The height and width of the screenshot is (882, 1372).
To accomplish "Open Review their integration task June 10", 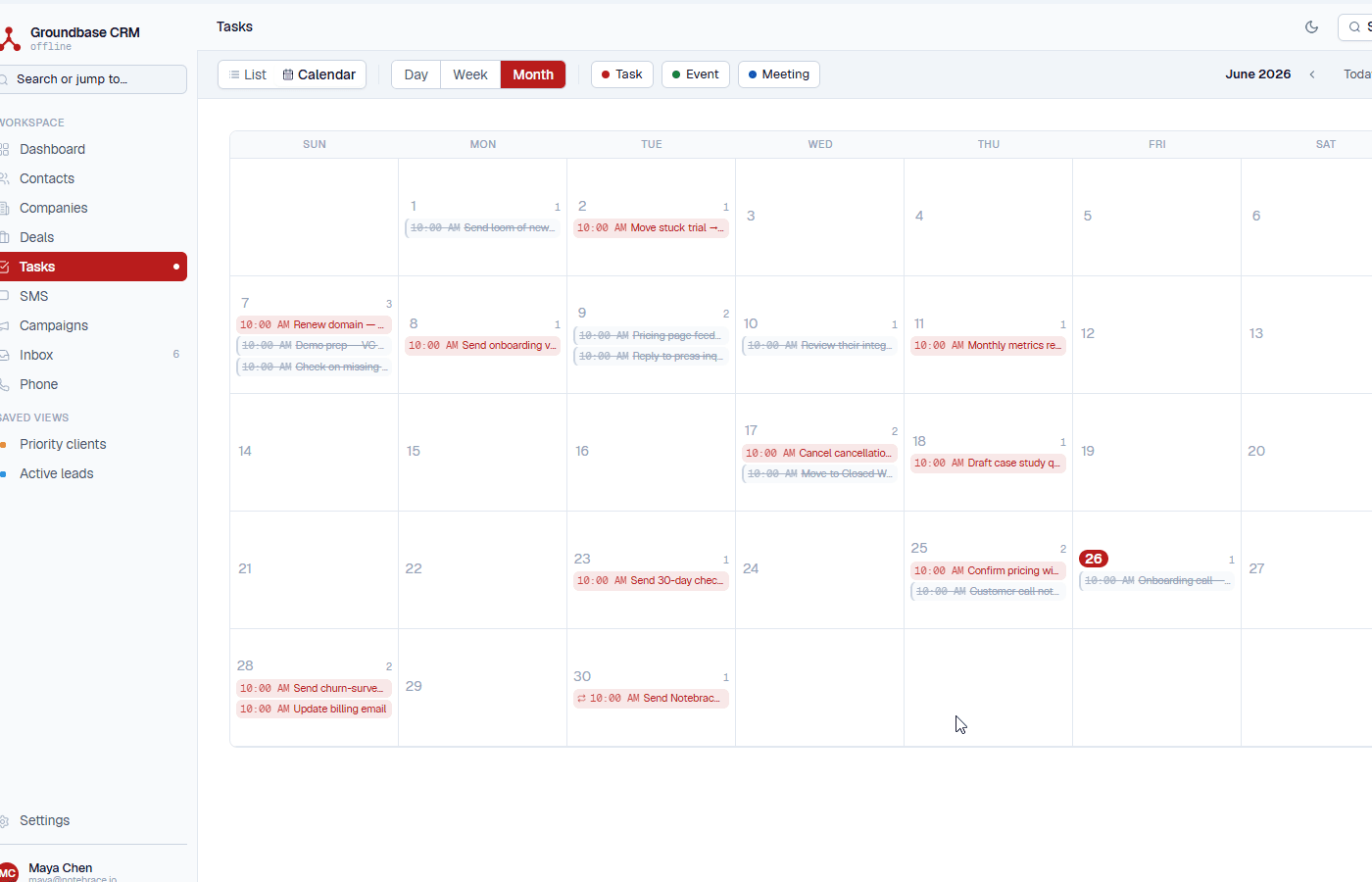I will click(x=819, y=345).
